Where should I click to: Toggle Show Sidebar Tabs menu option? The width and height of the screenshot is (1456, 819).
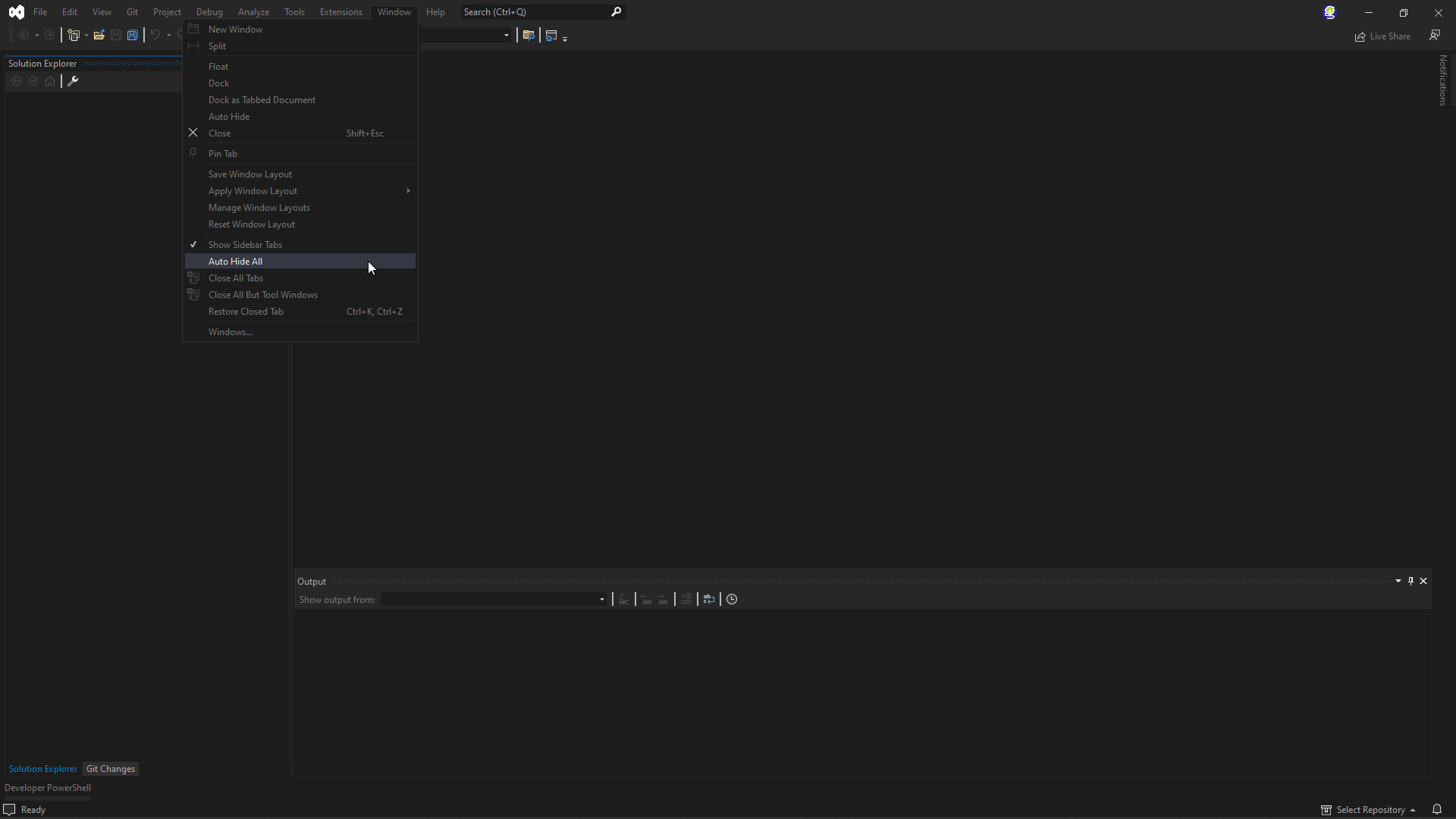coord(245,245)
